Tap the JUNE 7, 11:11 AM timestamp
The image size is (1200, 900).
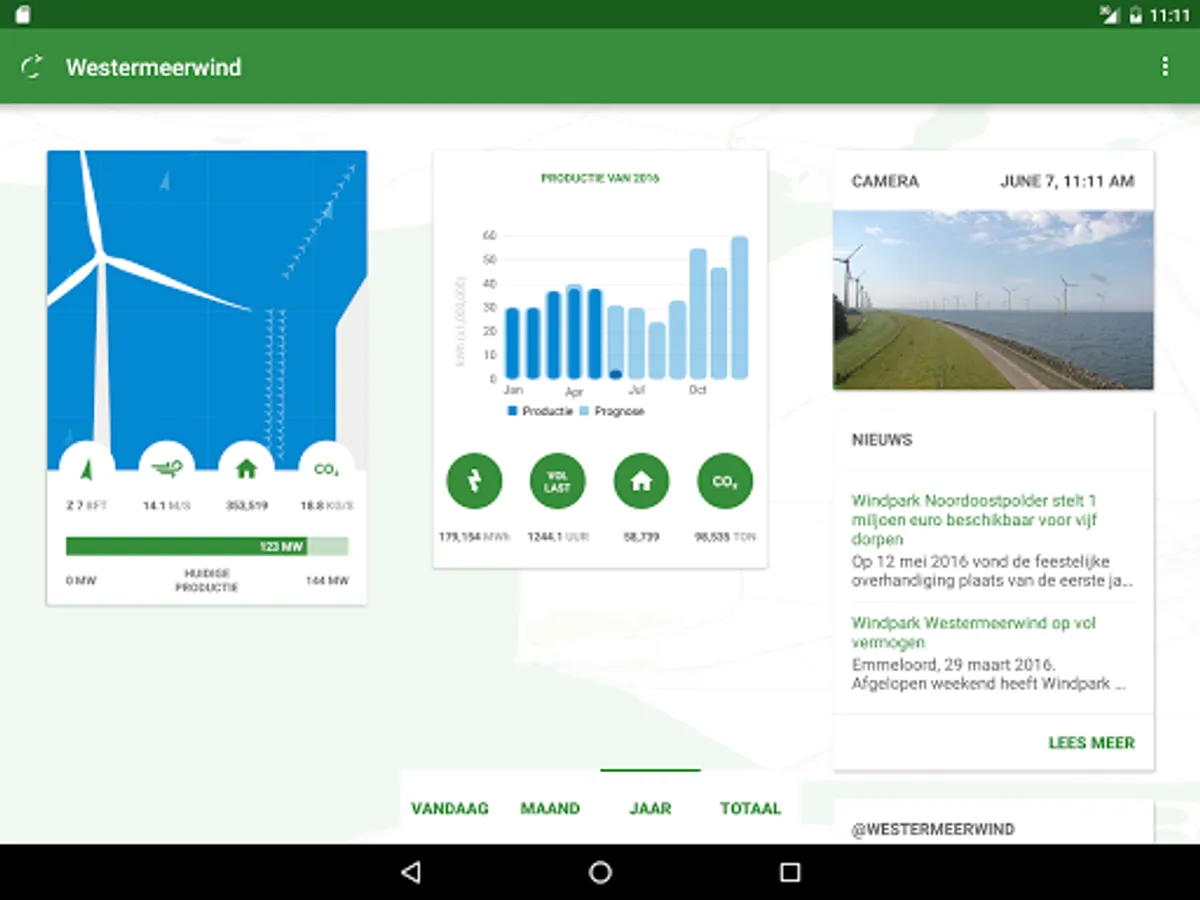pos(1067,181)
